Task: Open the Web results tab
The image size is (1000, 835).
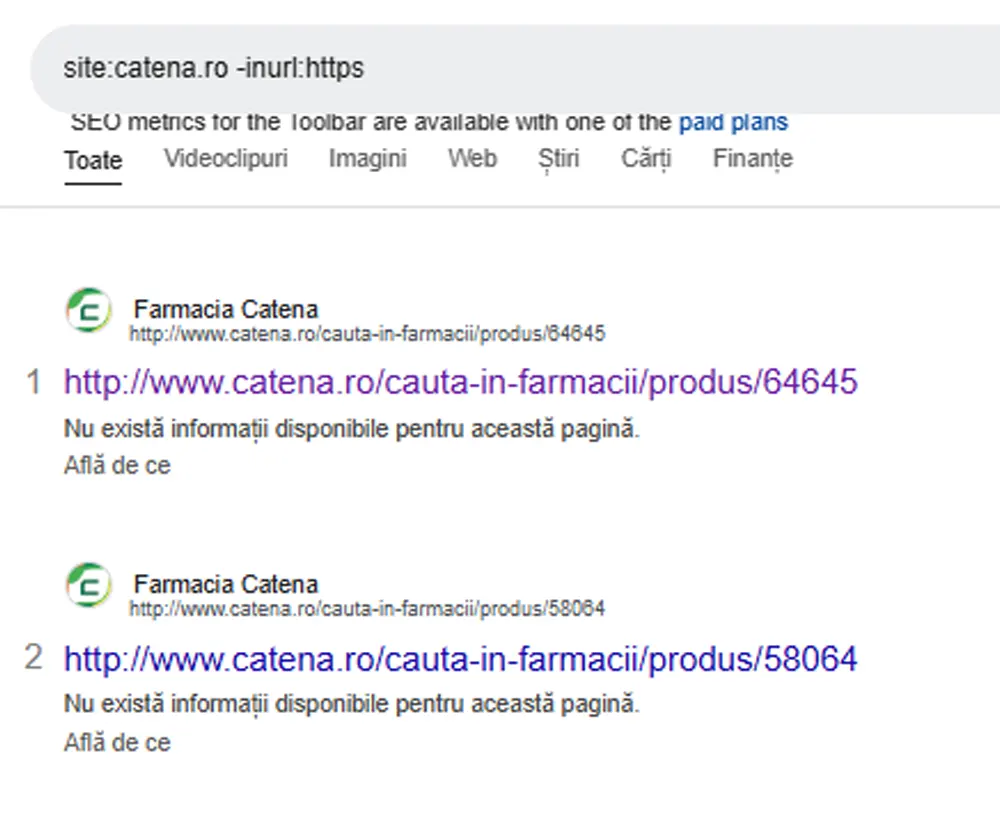Action: (472, 159)
